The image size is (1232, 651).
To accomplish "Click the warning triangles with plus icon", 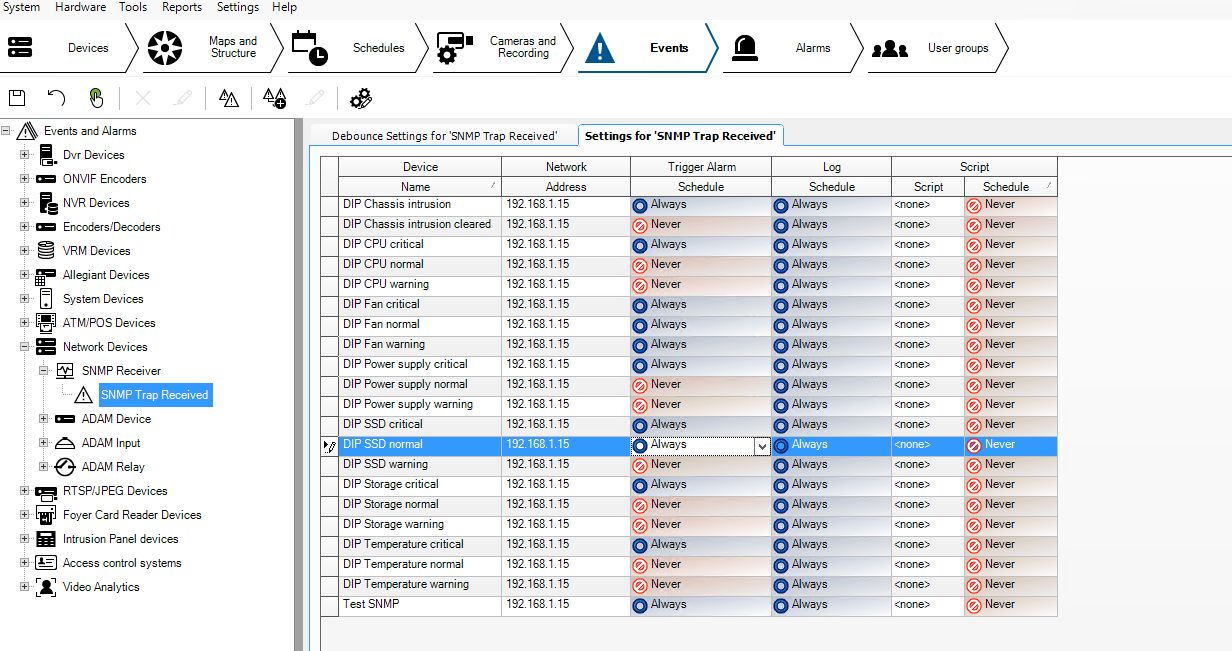I will coord(274,98).
